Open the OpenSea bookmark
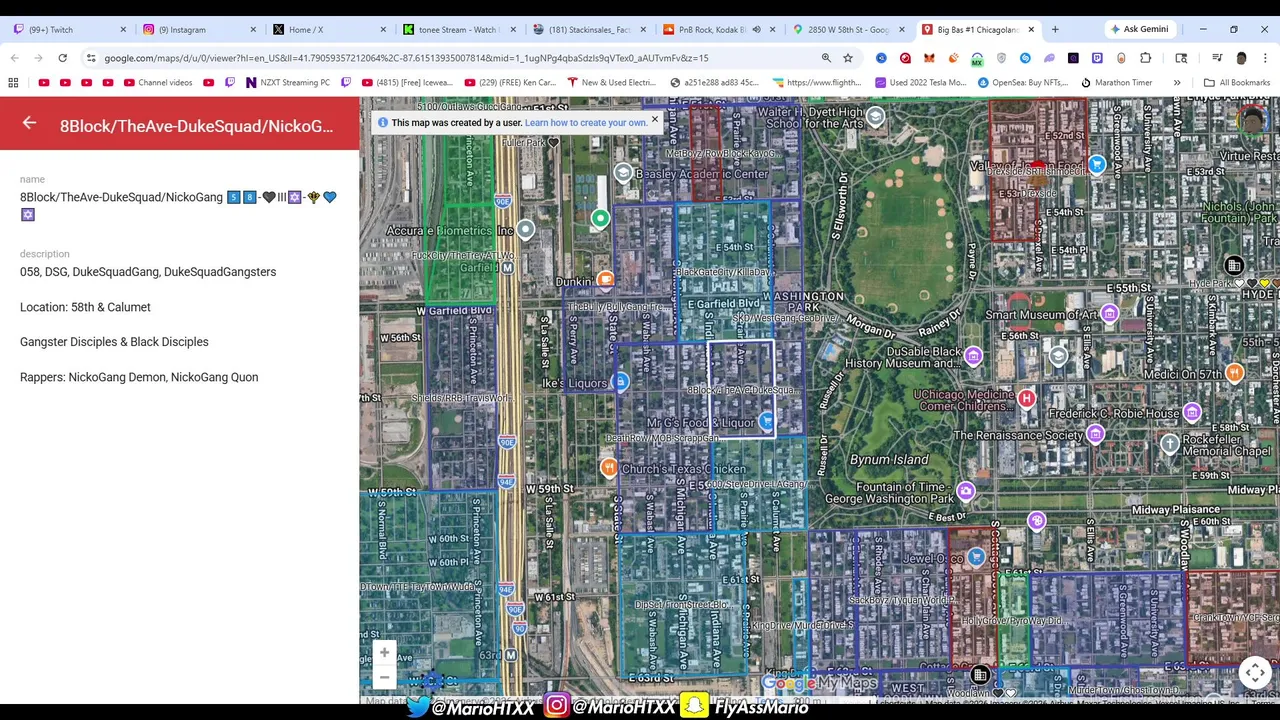The height and width of the screenshot is (720, 1280). (x=1023, y=82)
